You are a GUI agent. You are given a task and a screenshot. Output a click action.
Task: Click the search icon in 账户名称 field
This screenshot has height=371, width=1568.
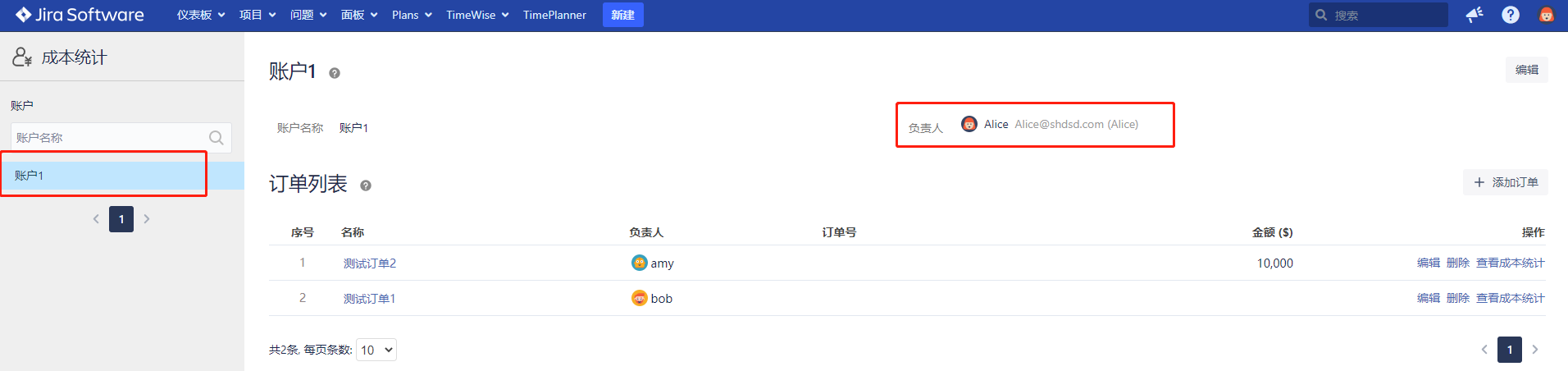point(217,138)
